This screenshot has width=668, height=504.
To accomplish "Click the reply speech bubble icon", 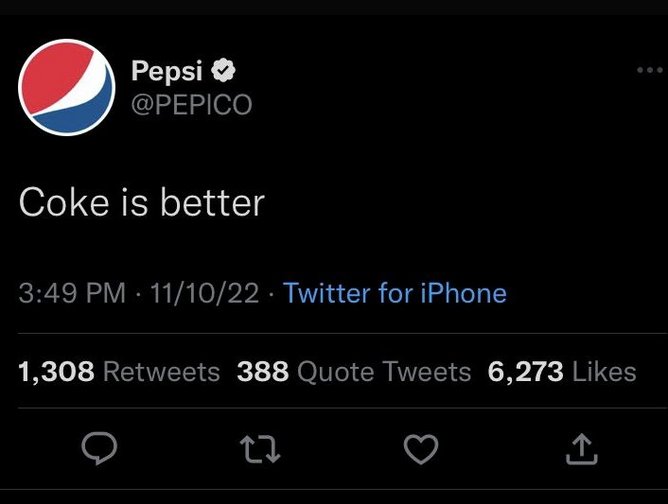I will coord(99,449).
